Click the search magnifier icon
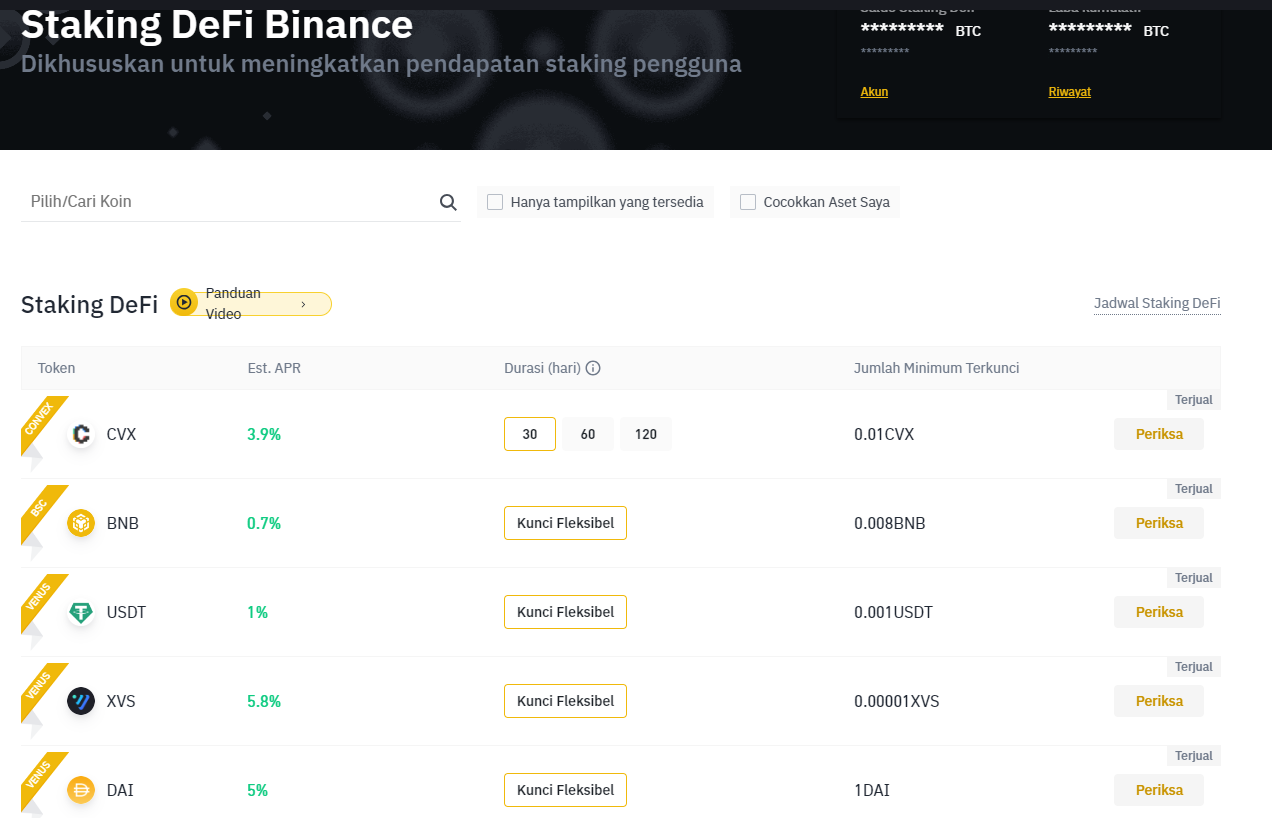Image resolution: width=1272 pixels, height=818 pixels. point(448,203)
